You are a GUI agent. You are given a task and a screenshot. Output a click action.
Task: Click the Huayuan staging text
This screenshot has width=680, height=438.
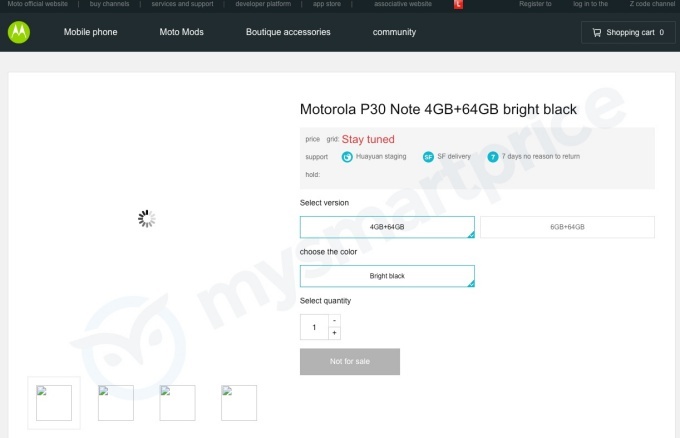[381, 156]
